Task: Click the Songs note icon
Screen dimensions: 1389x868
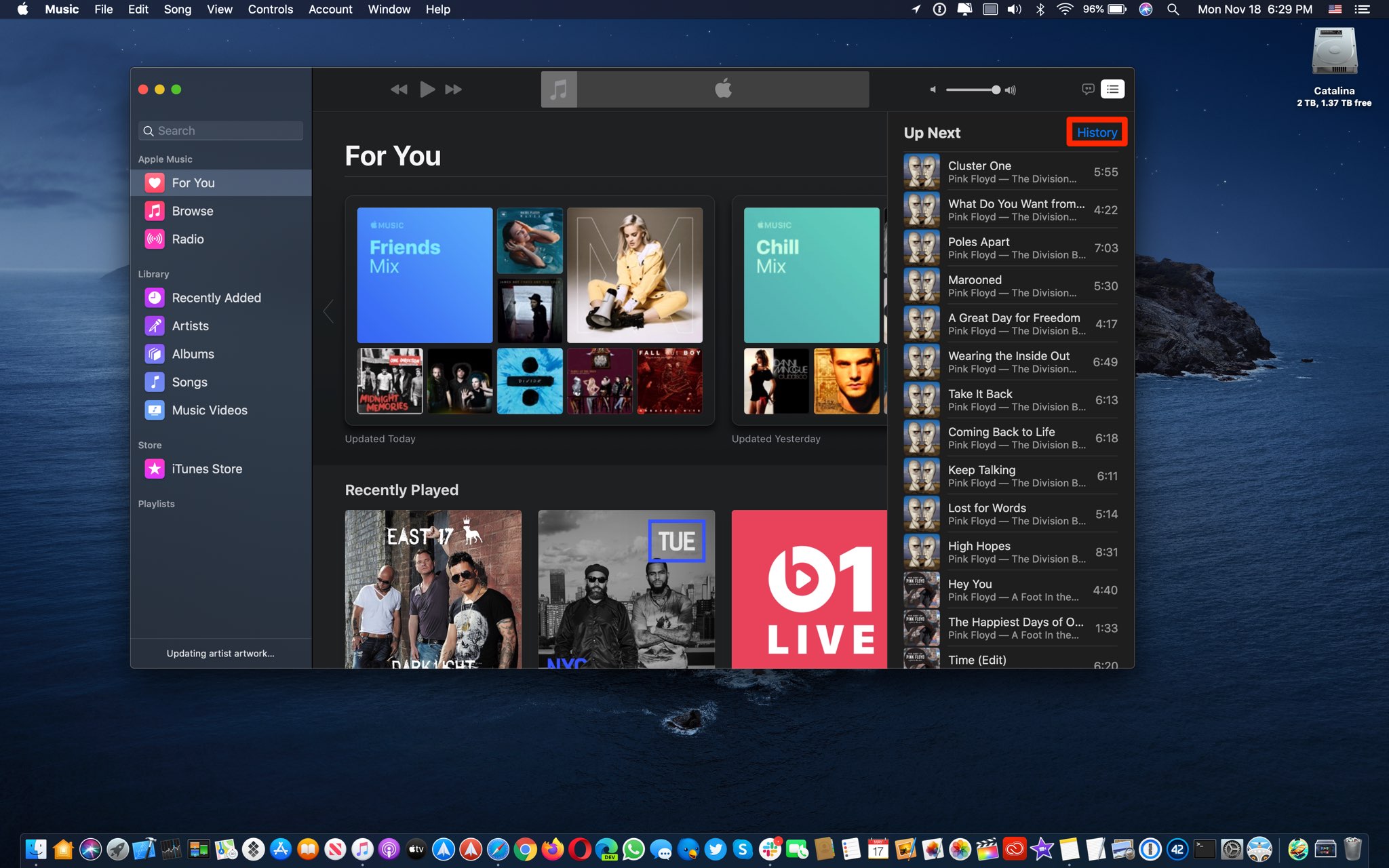Action: pos(155,382)
